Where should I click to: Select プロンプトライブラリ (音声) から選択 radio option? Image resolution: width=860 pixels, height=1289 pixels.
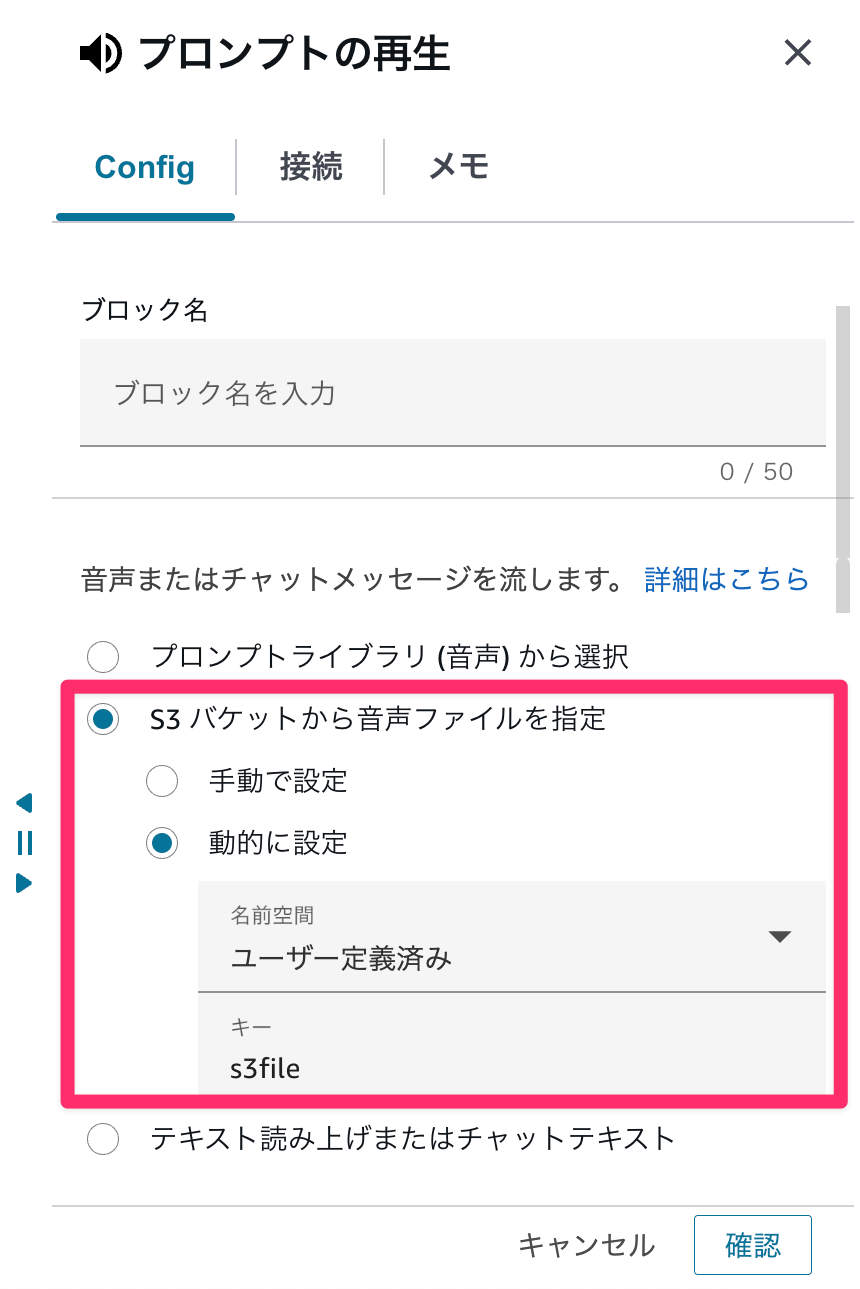point(103,657)
